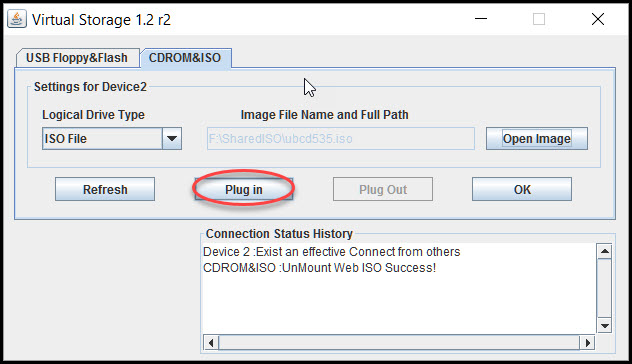Confirm with the OK button
The height and width of the screenshot is (364, 632).
pyautogui.click(x=522, y=189)
